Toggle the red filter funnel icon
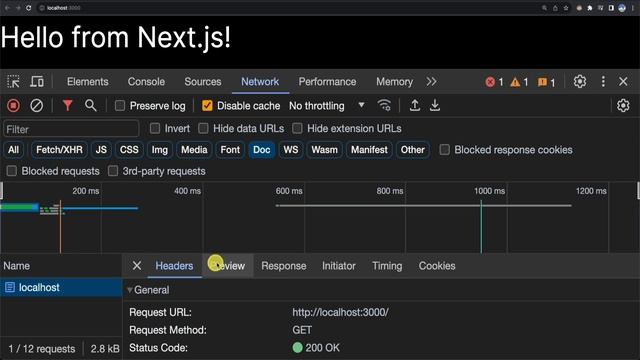This screenshot has height=360, width=640. (x=67, y=106)
